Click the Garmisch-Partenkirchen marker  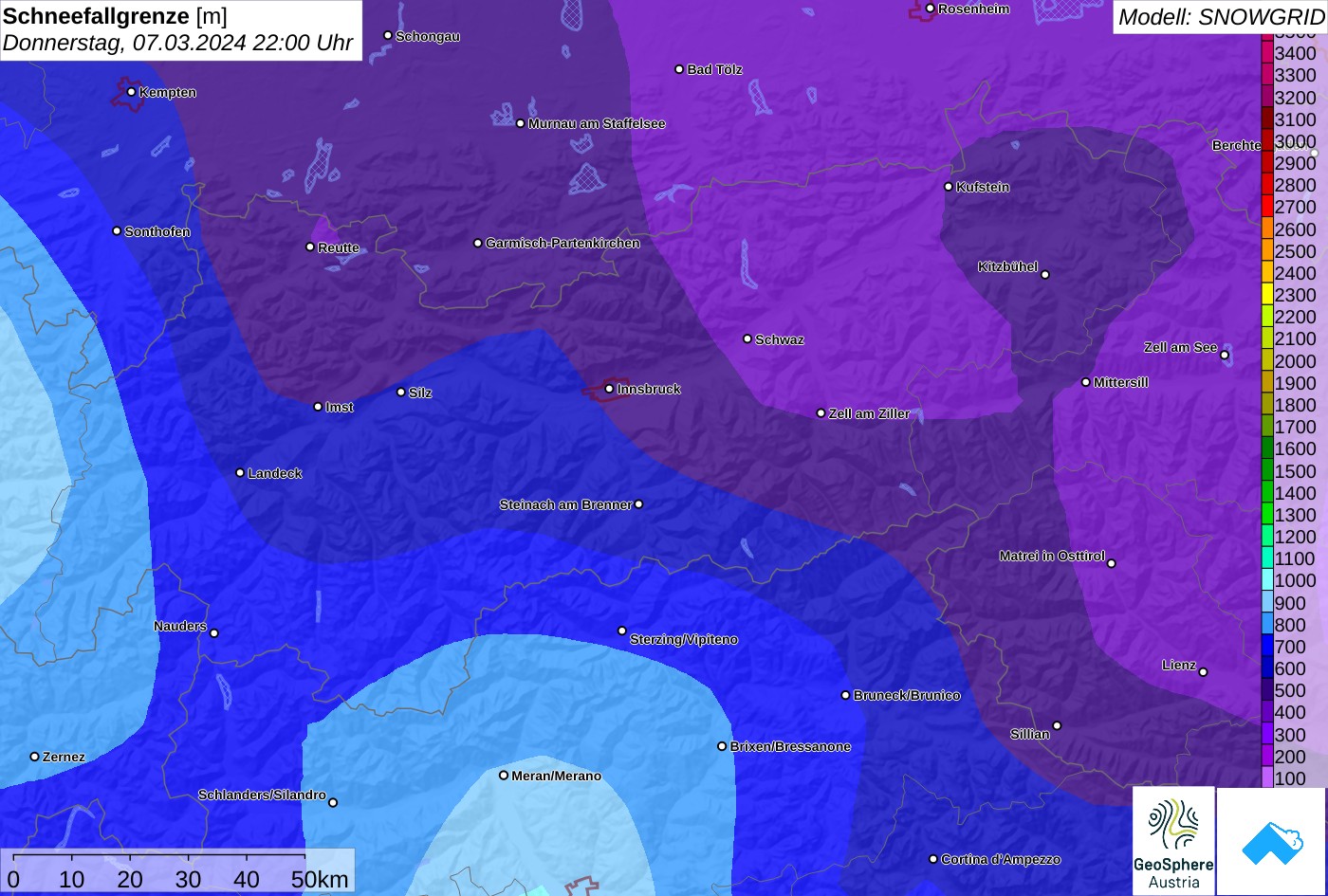[478, 243]
